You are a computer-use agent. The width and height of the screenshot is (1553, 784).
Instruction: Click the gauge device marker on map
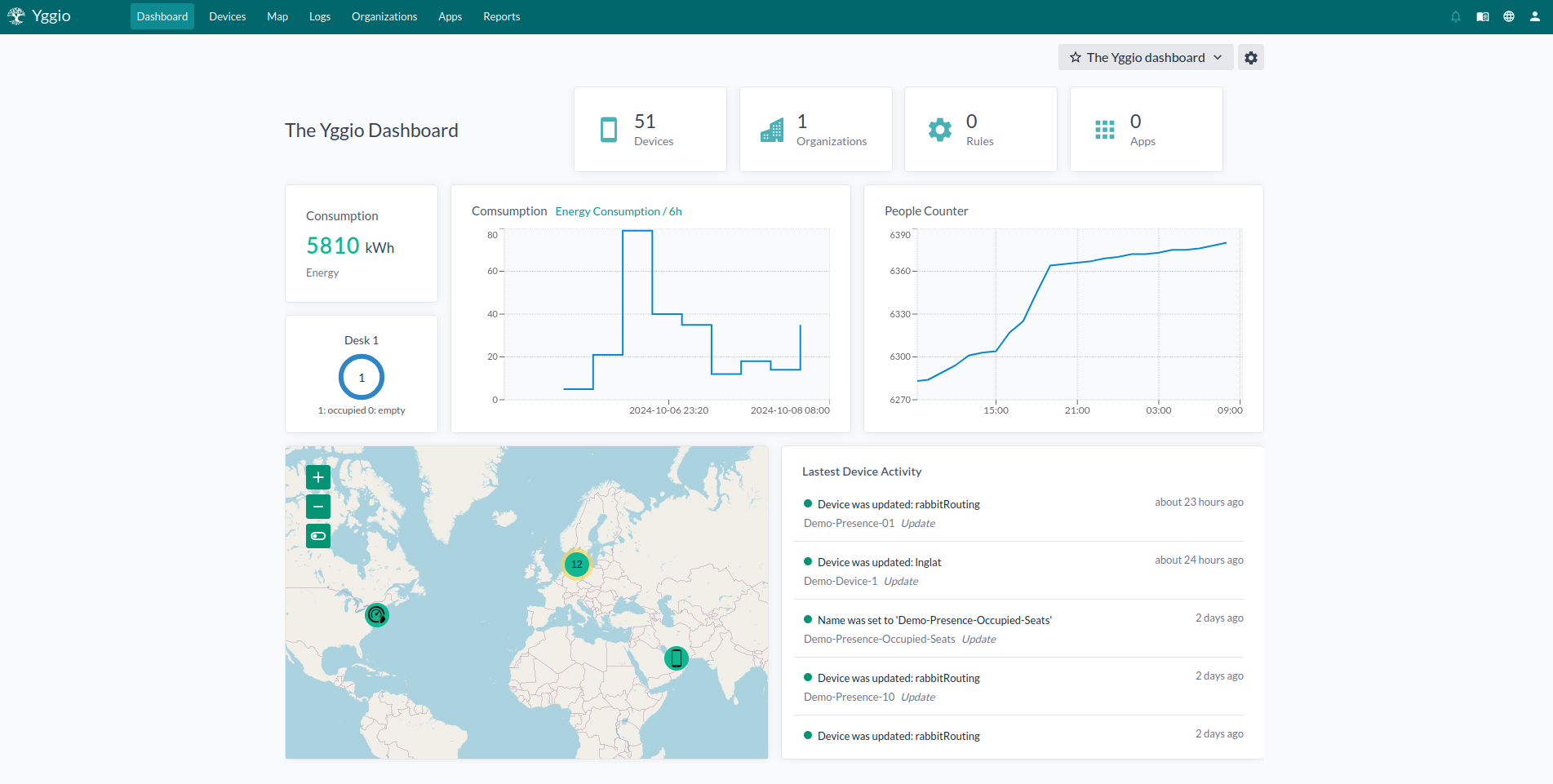point(377,615)
